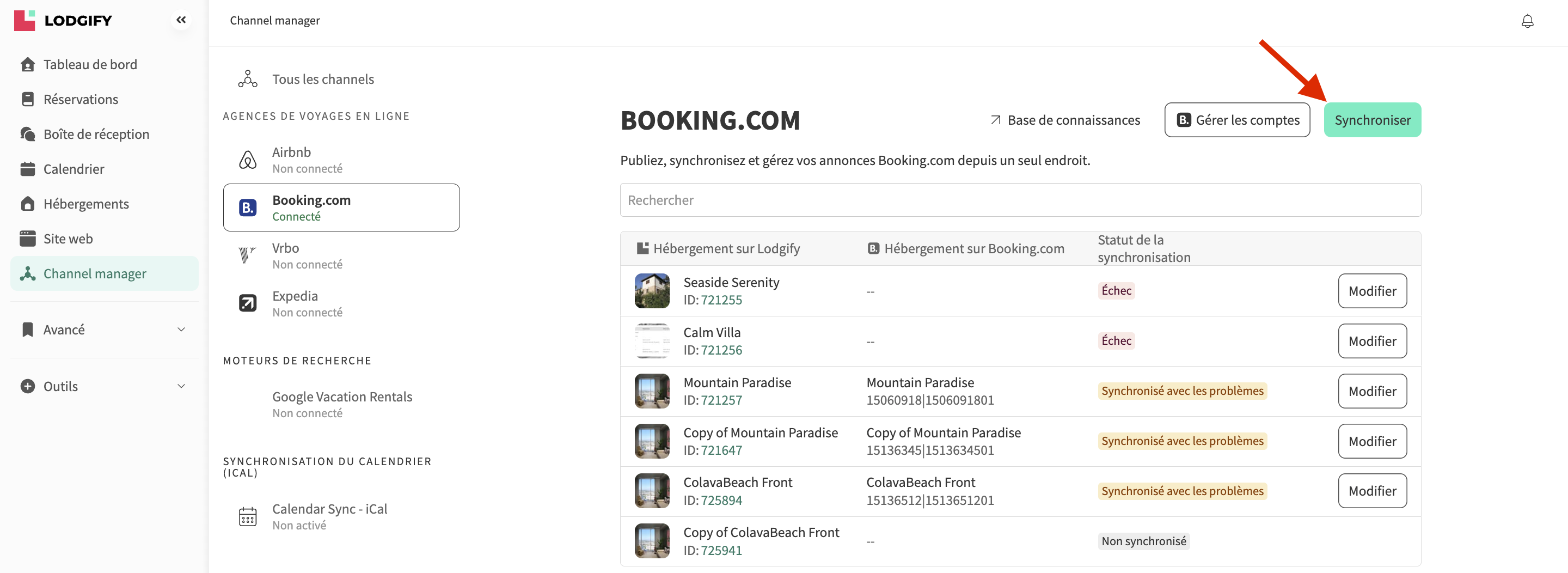
Task: Click the notification bell icon
Action: [1527, 21]
